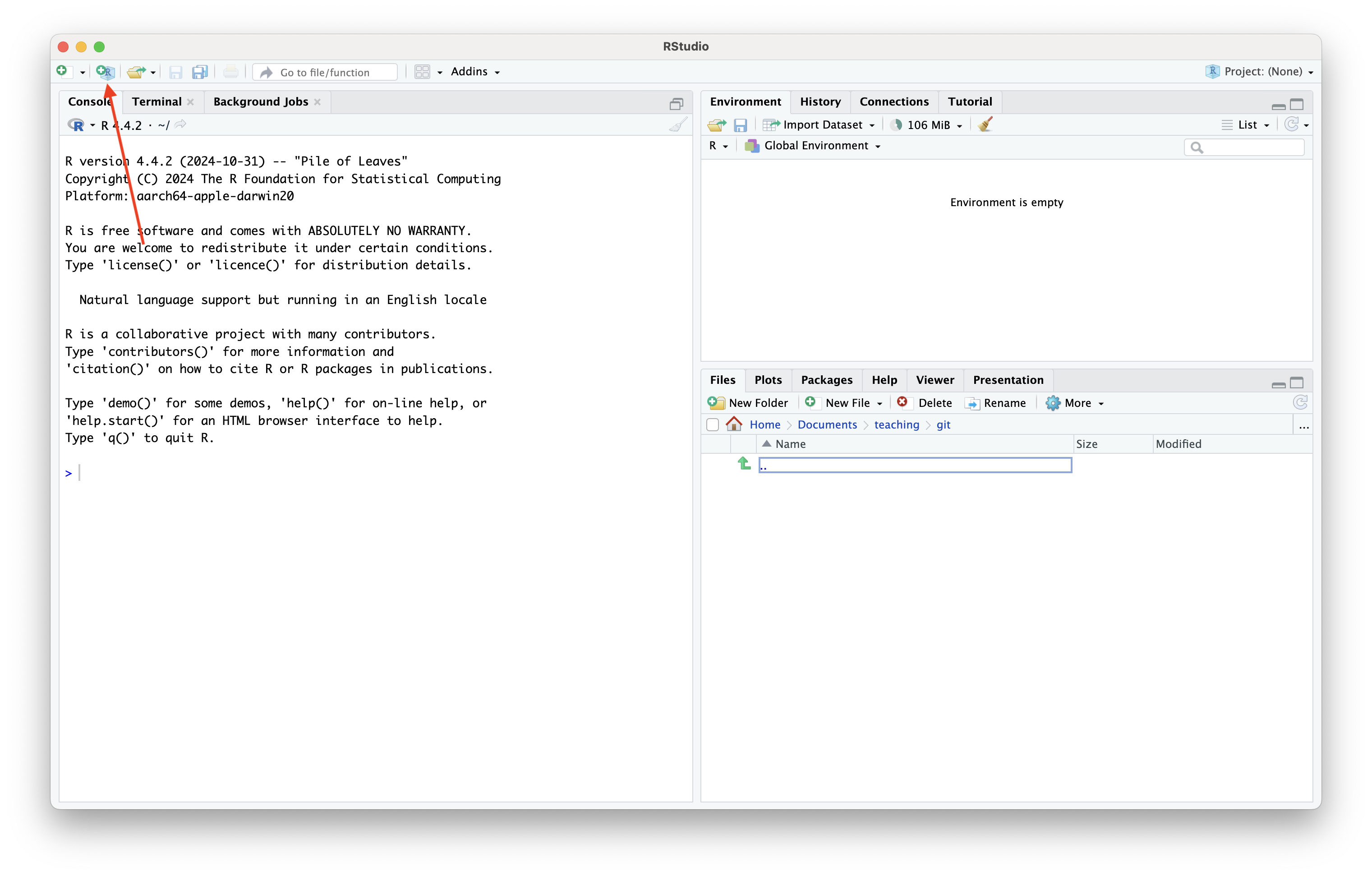The width and height of the screenshot is (1372, 876).
Task: Click the Open File folder icon in toolbar
Action: (136, 72)
